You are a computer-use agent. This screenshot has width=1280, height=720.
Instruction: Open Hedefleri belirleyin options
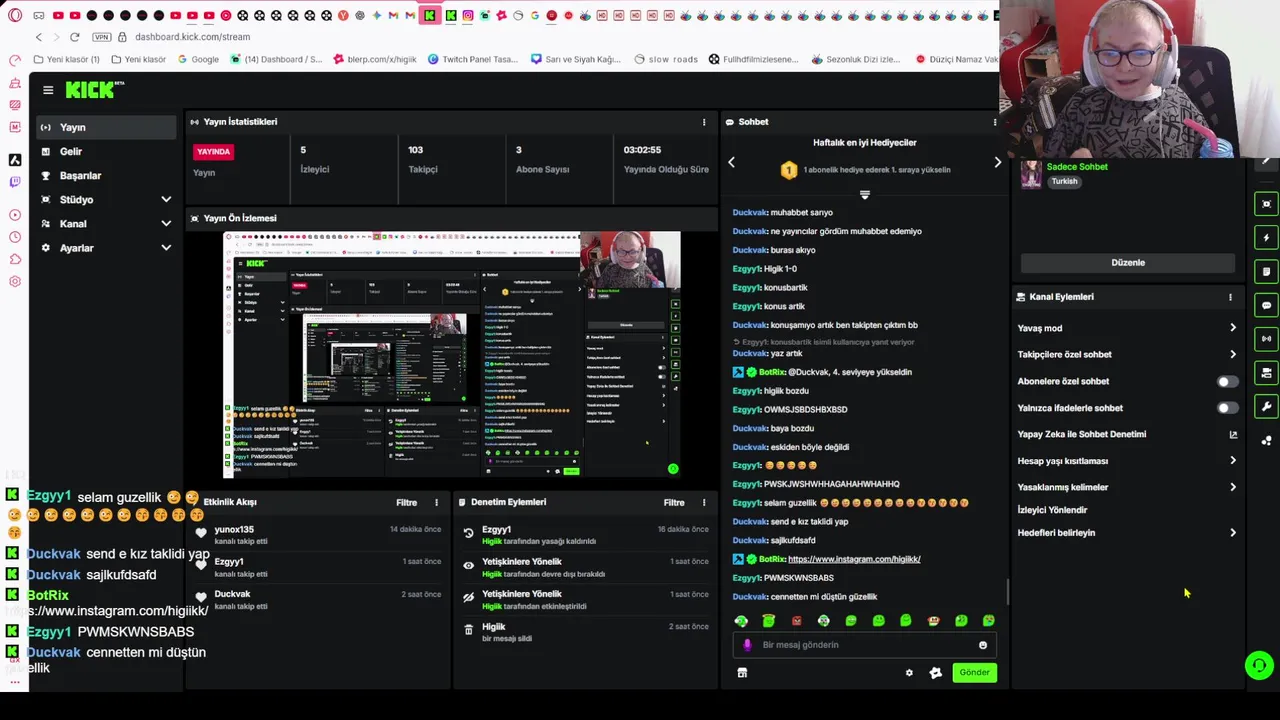(1127, 533)
